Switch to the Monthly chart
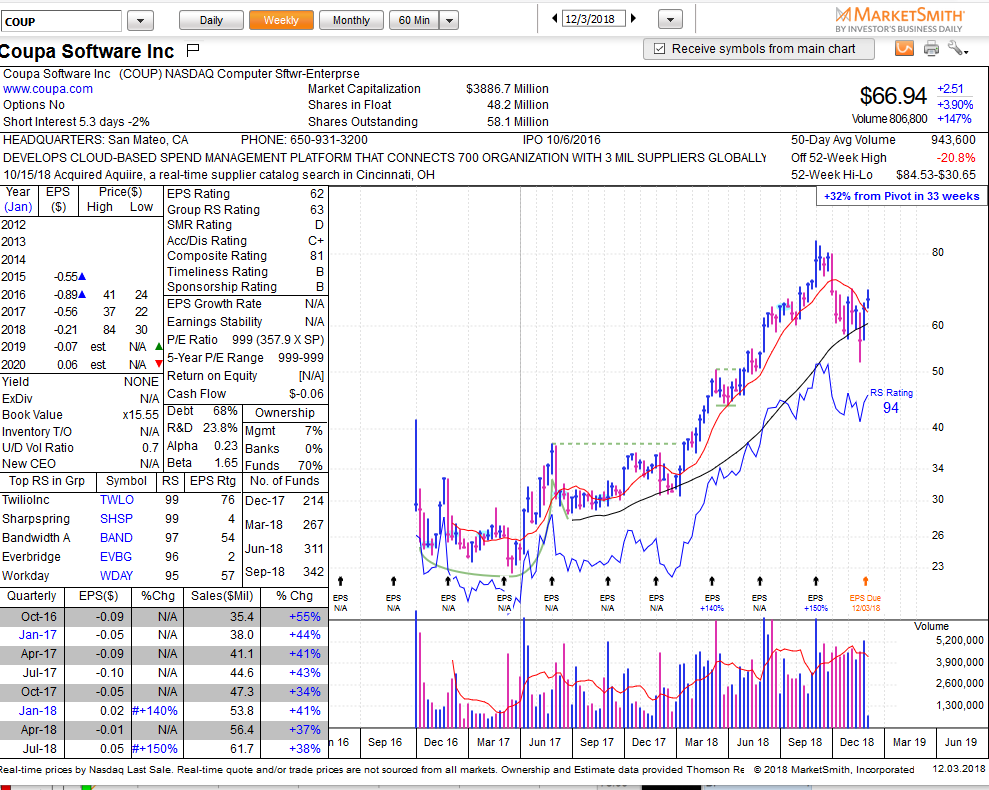The width and height of the screenshot is (989, 790). point(351,20)
